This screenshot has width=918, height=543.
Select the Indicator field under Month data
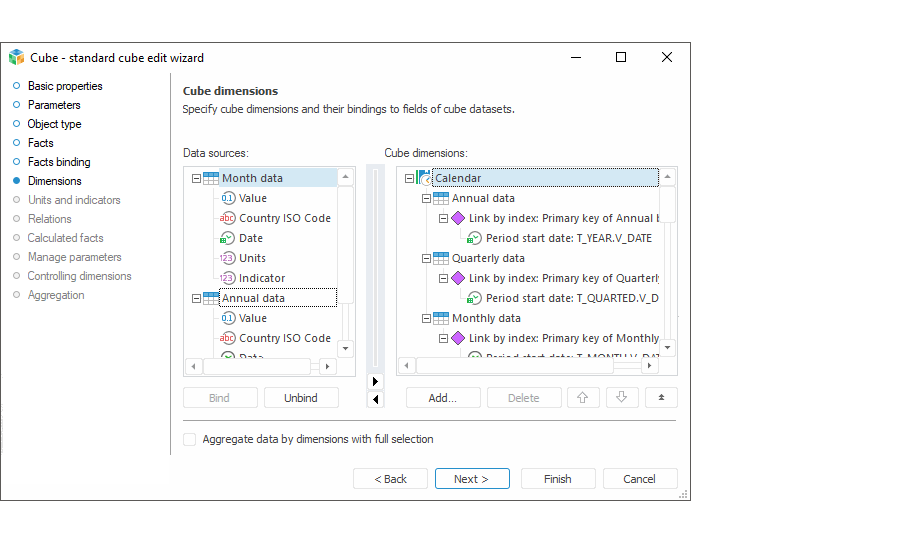click(262, 278)
